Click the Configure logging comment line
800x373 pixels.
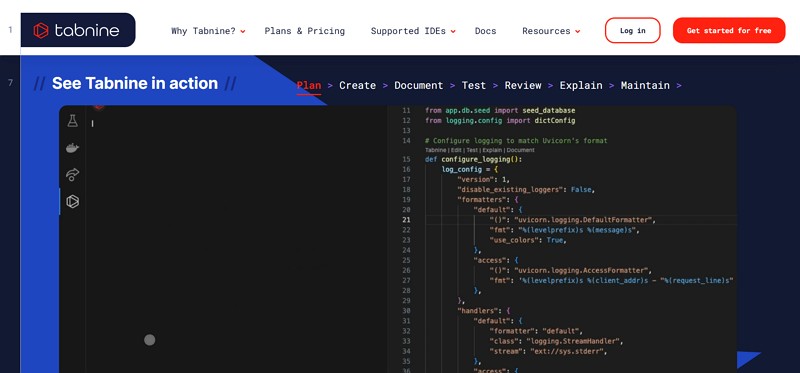pos(516,141)
